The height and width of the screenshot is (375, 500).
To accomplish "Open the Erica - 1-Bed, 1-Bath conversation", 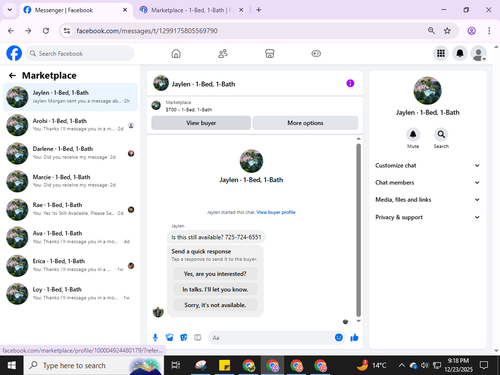I will pos(70,265).
